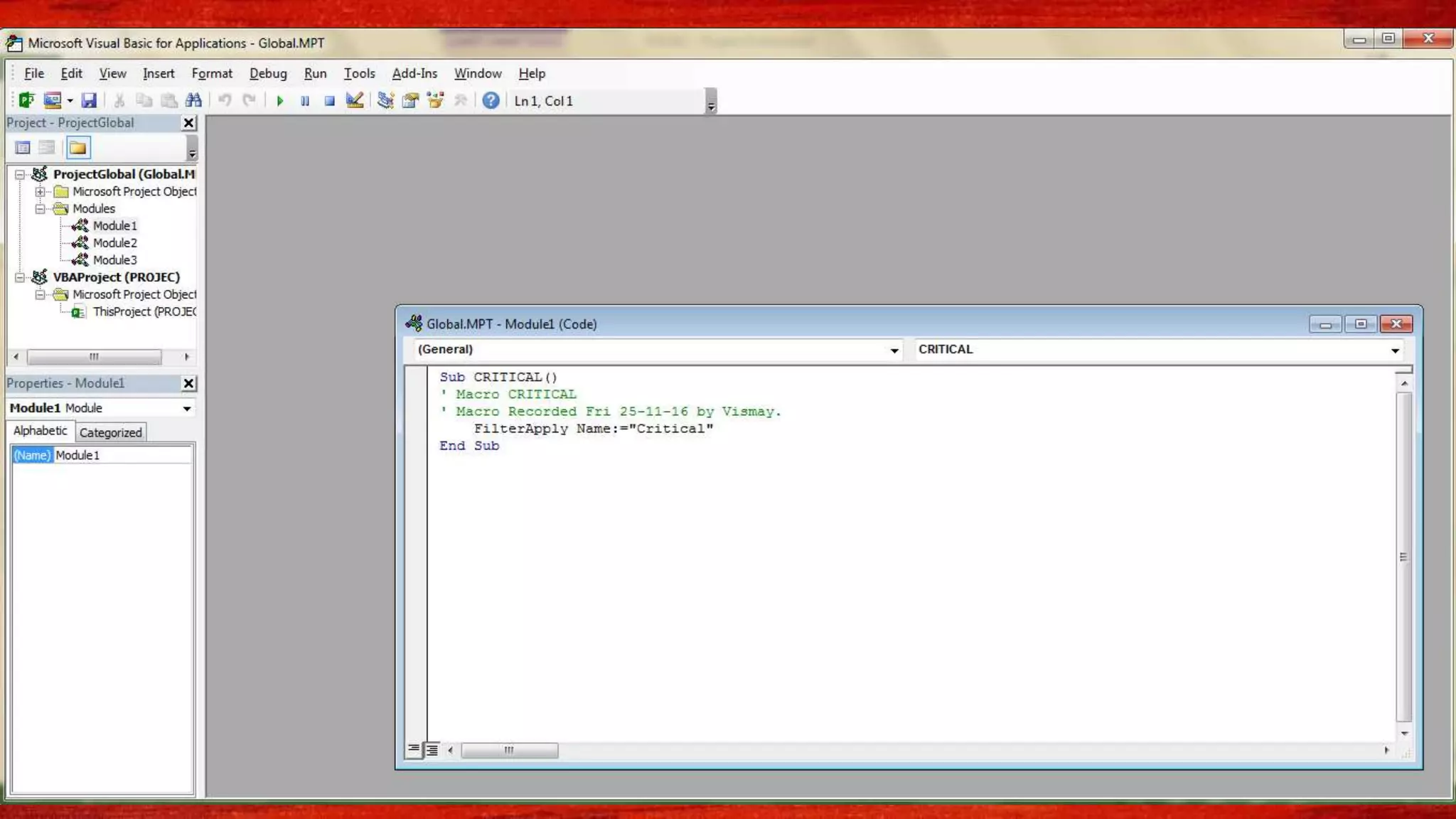Open the Object Browser icon
Image resolution: width=1456 pixels, height=819 pixels.
(x=435, y=100)
